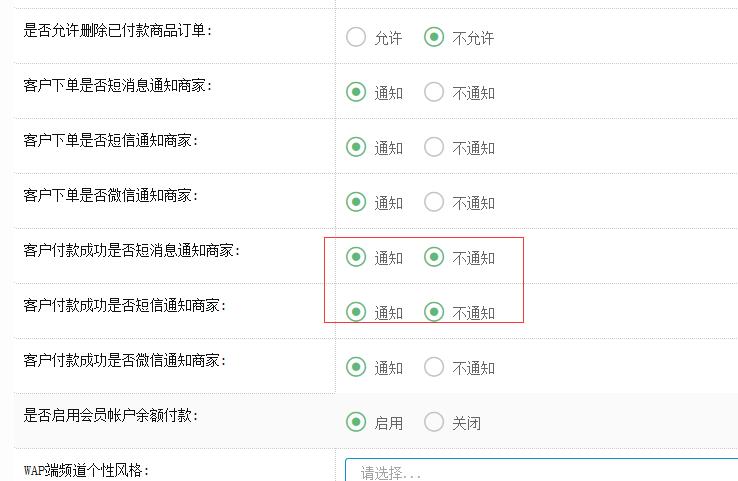The image size is (738, 481).
Task: Choose 通知 for 客户下单是否短消息通知商家
Action: click(x=356, y=93)
